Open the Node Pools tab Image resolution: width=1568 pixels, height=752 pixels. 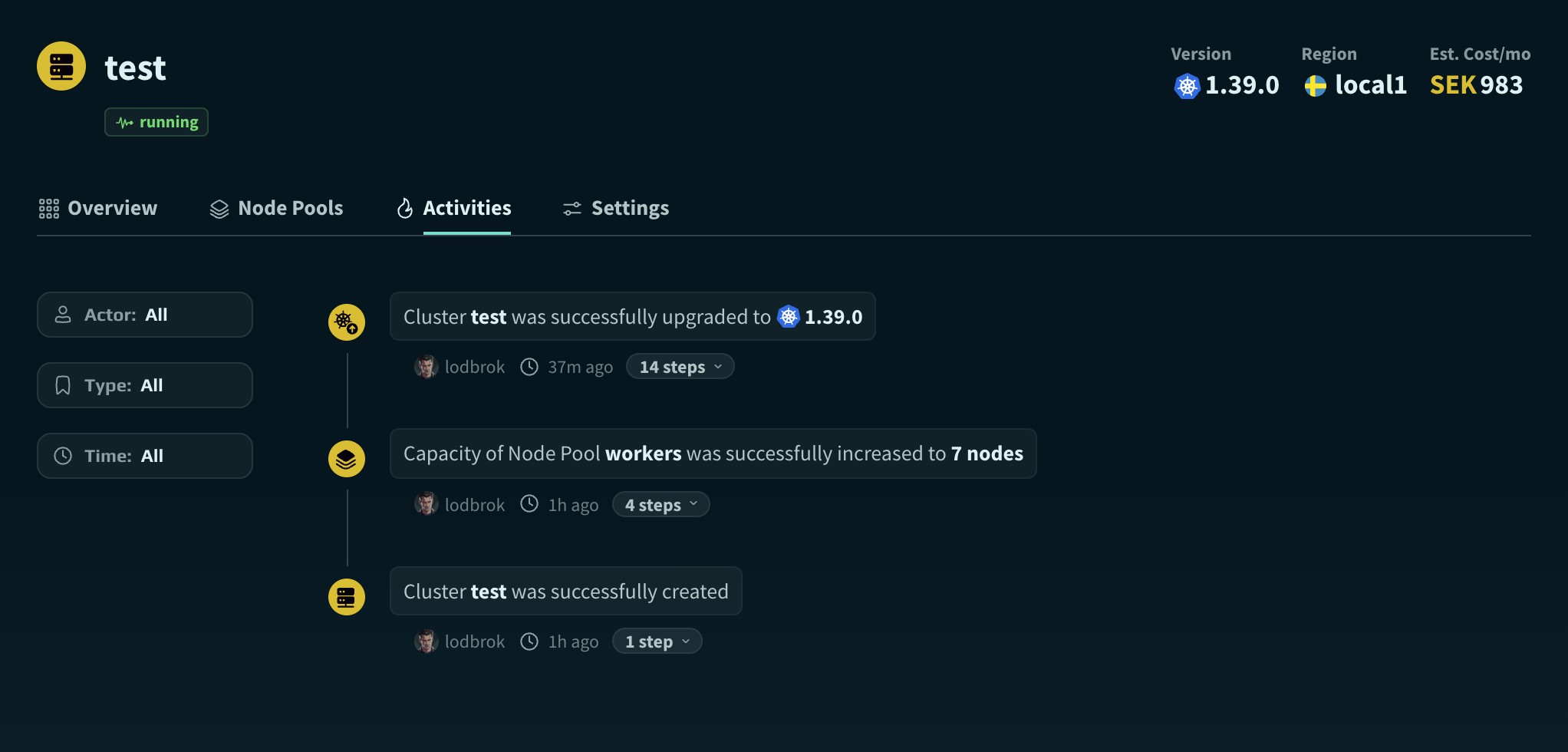(276, 208)
